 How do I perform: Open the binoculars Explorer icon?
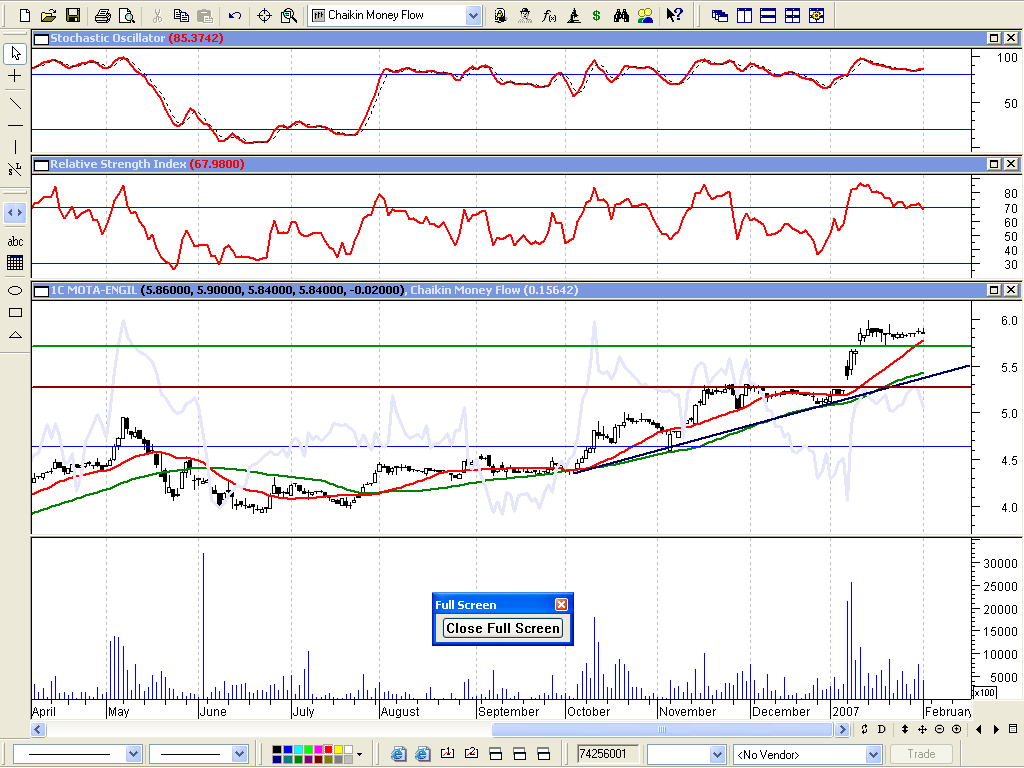(x=621, y=15)
